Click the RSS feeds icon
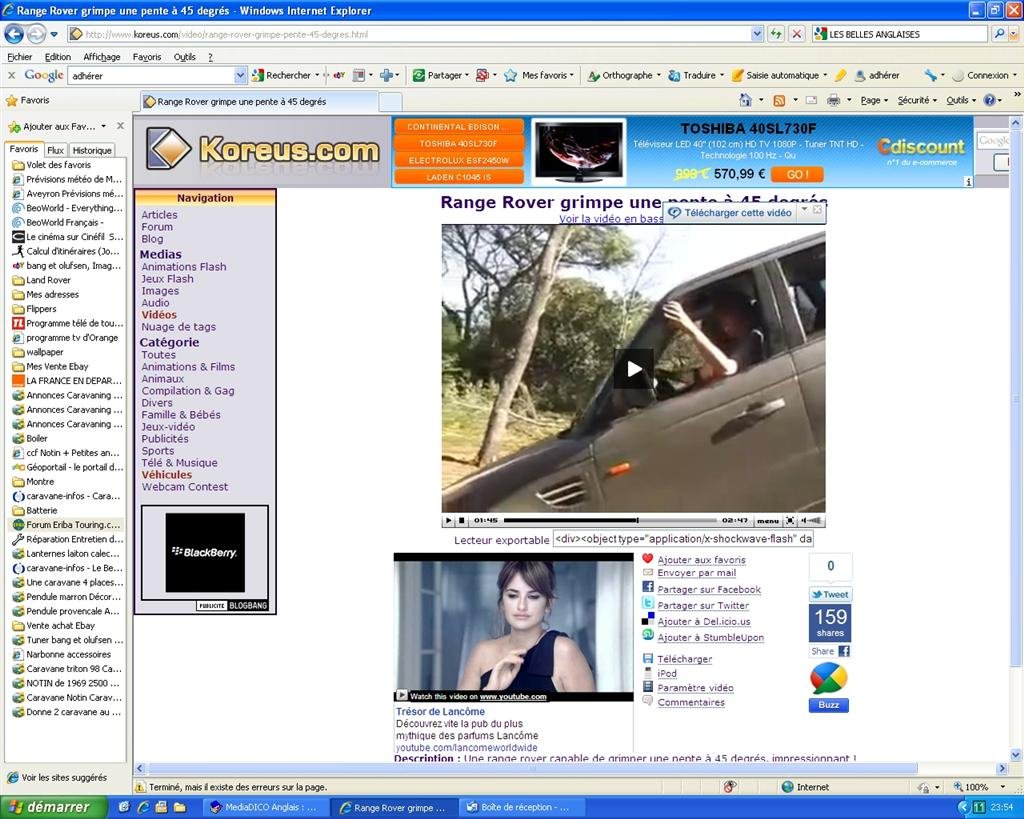Screen dimensions: 1024x819 [x=779, y=101]
